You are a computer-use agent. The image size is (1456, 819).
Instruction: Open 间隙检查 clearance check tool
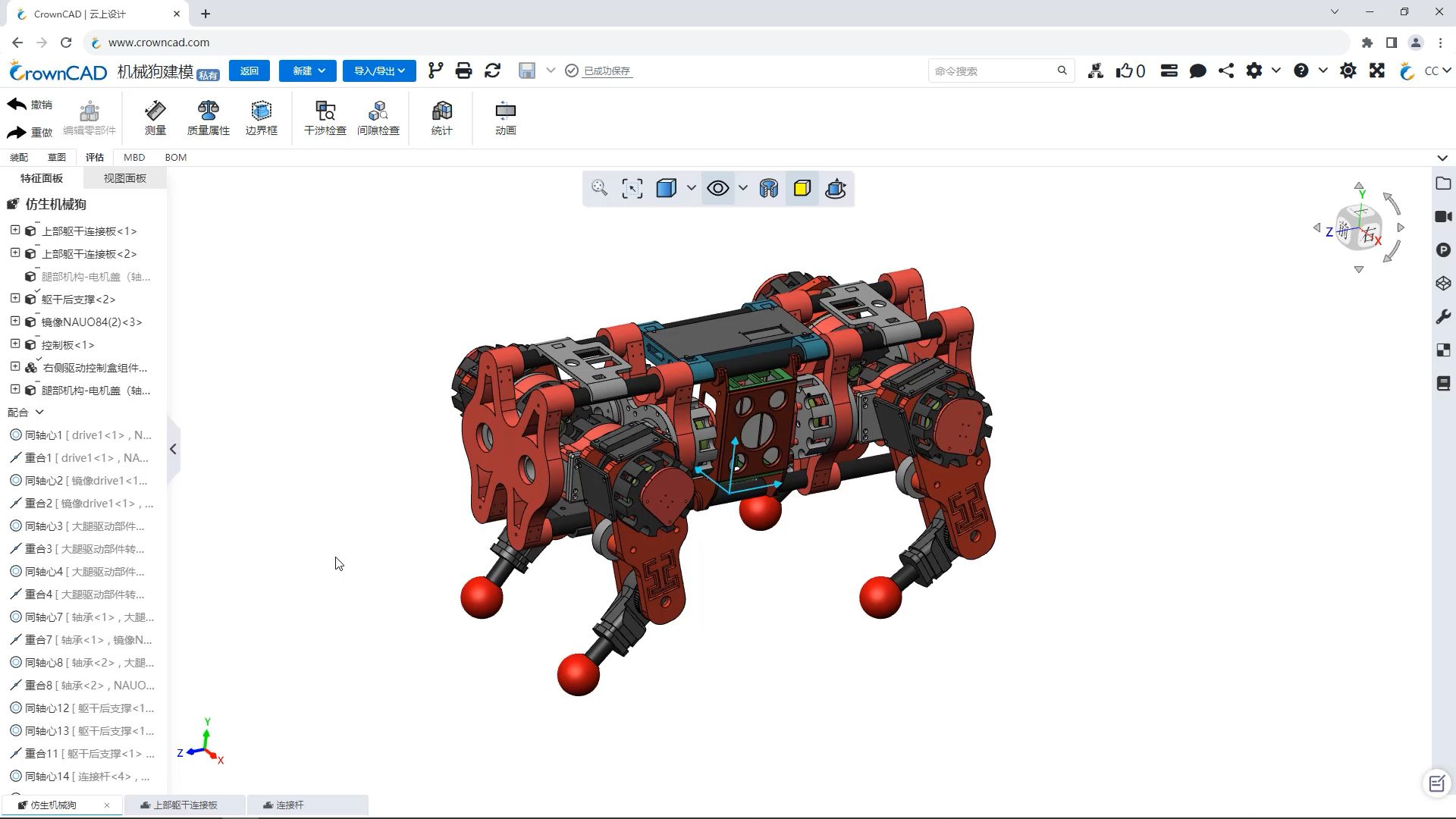click(x=378, y=118)
